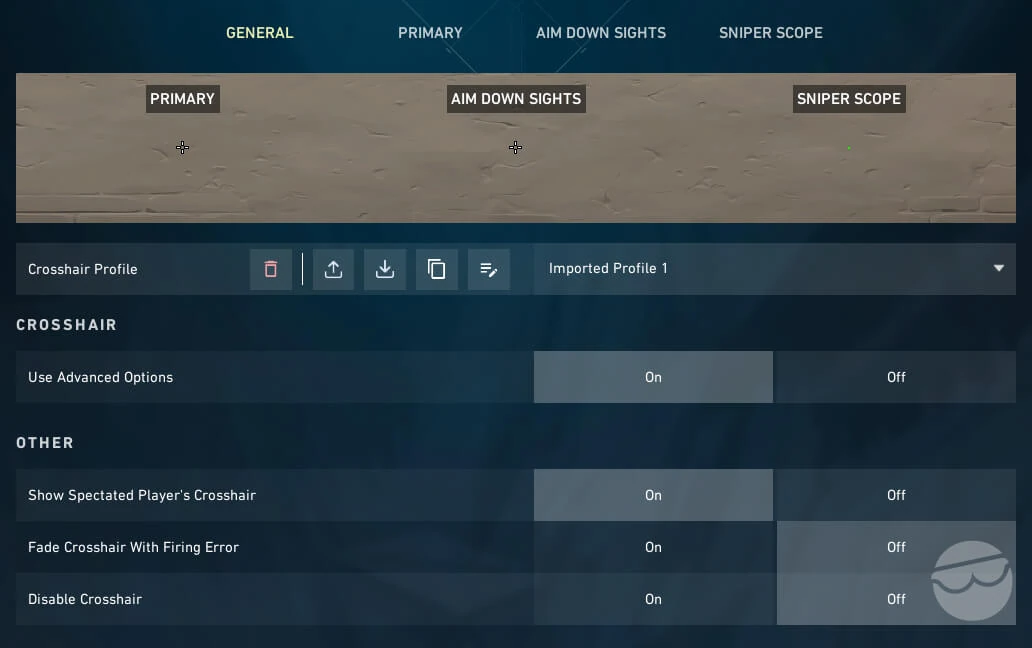Click the SNIPER SCOPE preview label
This screenshot has height=648, width=1032.
coord(849,99)
